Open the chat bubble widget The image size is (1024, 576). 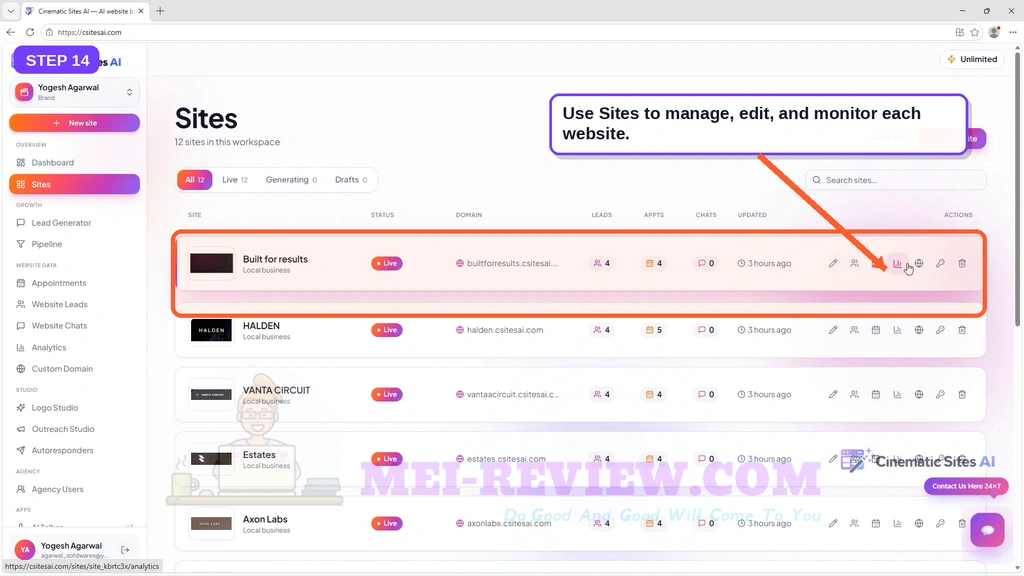tap(987, 530)
